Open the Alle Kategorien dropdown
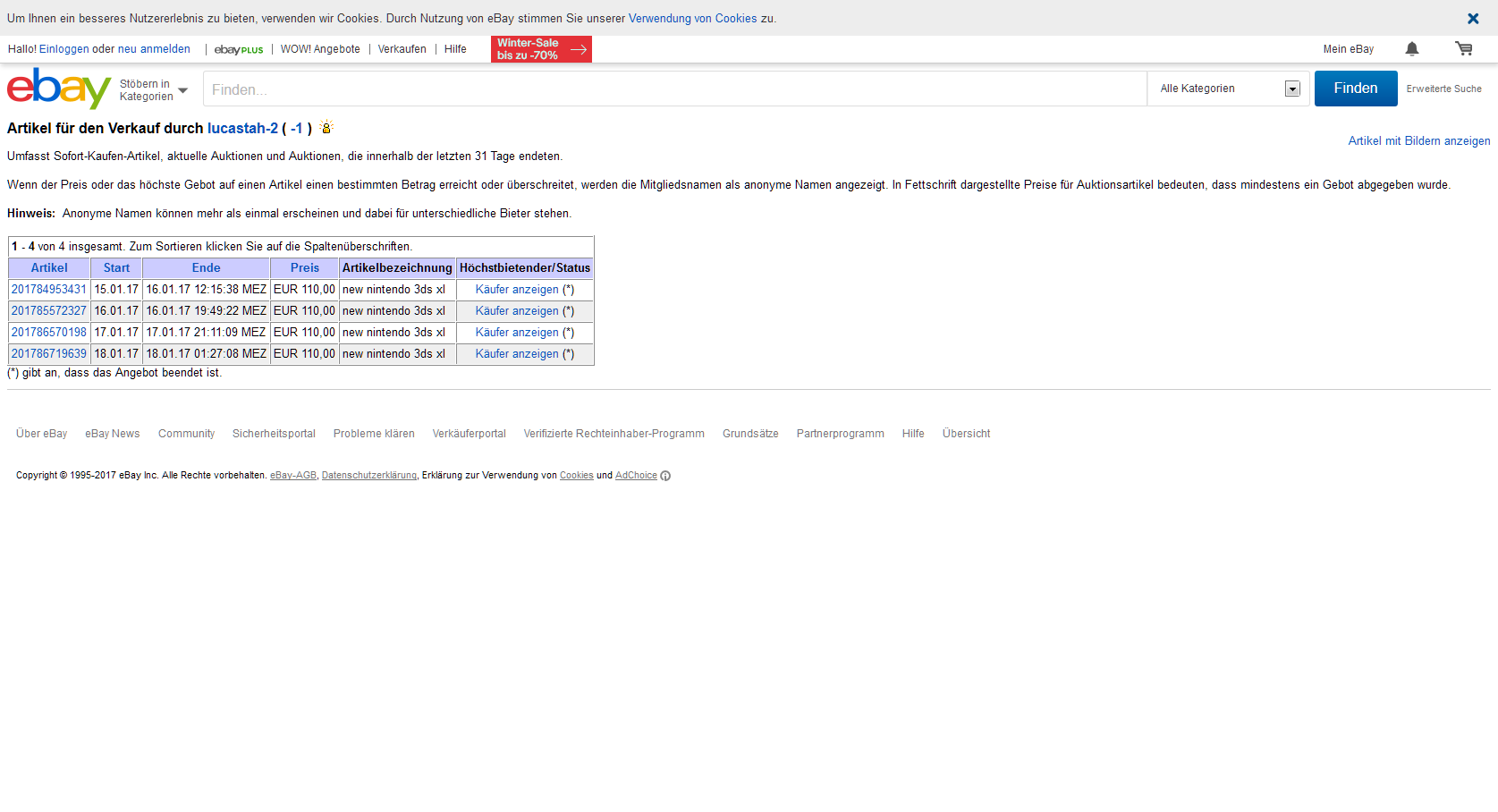 tap(1229, 89)
